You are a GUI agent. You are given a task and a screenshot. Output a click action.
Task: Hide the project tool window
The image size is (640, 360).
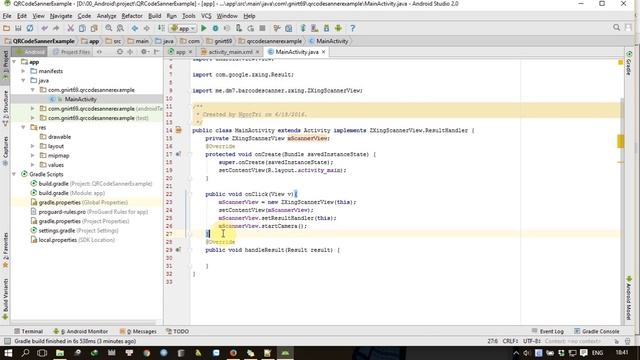(156, 52)
